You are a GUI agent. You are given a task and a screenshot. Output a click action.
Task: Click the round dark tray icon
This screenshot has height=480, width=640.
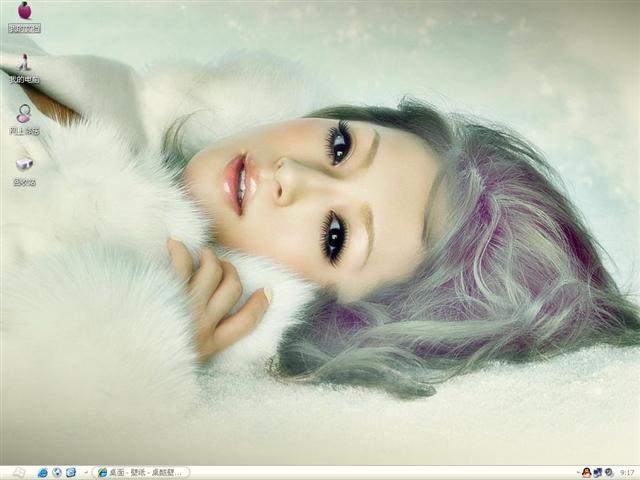(x=609, y=473)
